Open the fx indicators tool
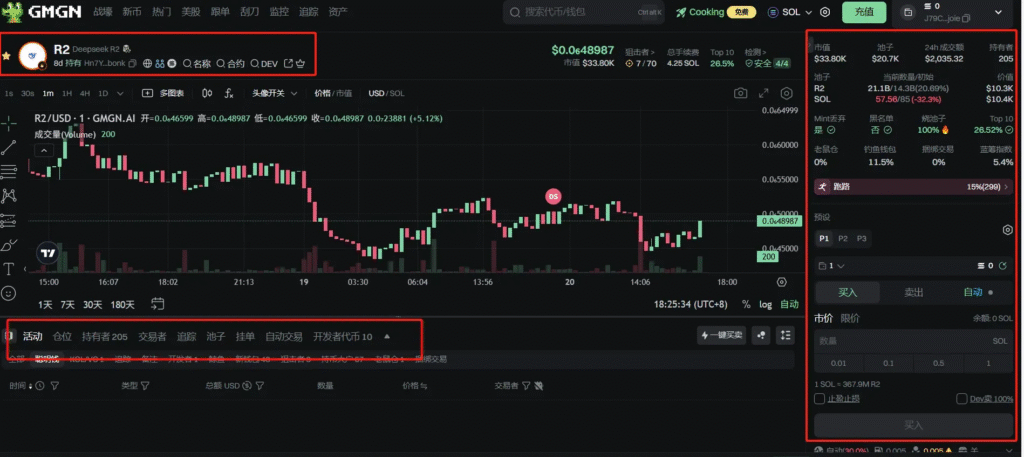The image size is (1024, 457). point(229,93)
